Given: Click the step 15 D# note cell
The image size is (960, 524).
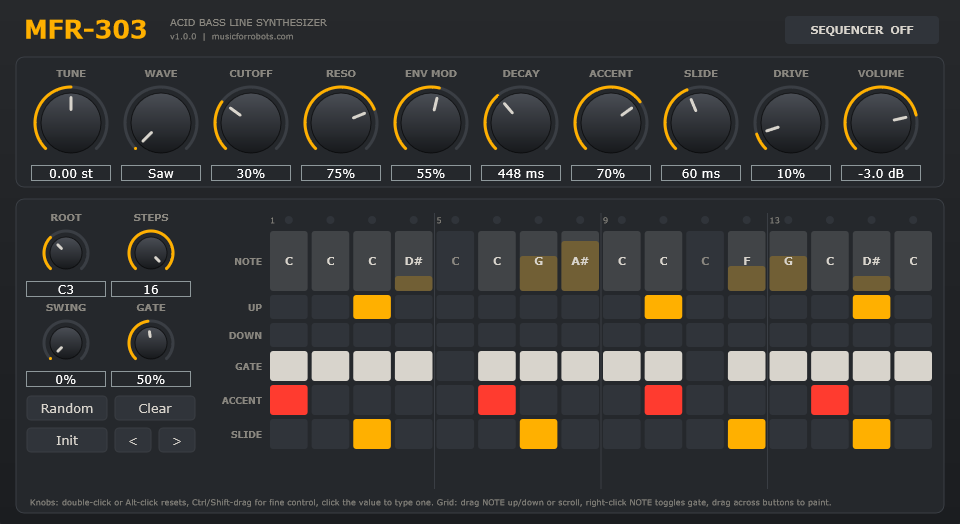Looking at the screenshot, I should [x=872, y=261].
